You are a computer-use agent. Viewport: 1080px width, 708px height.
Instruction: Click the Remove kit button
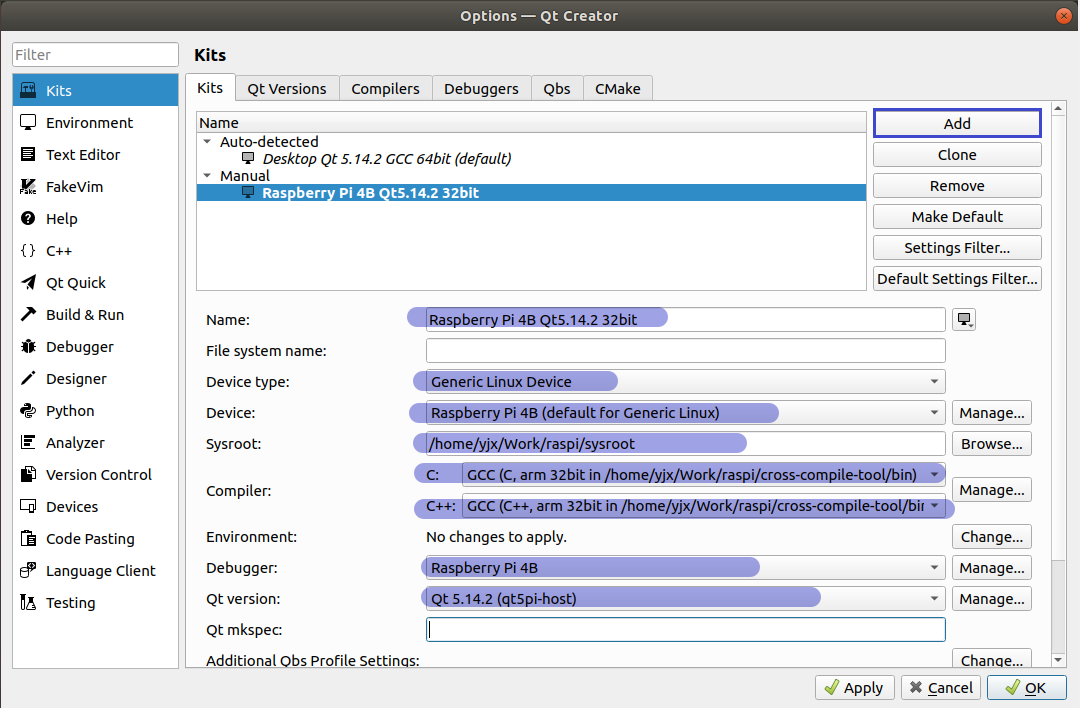[x=957, y=186]
